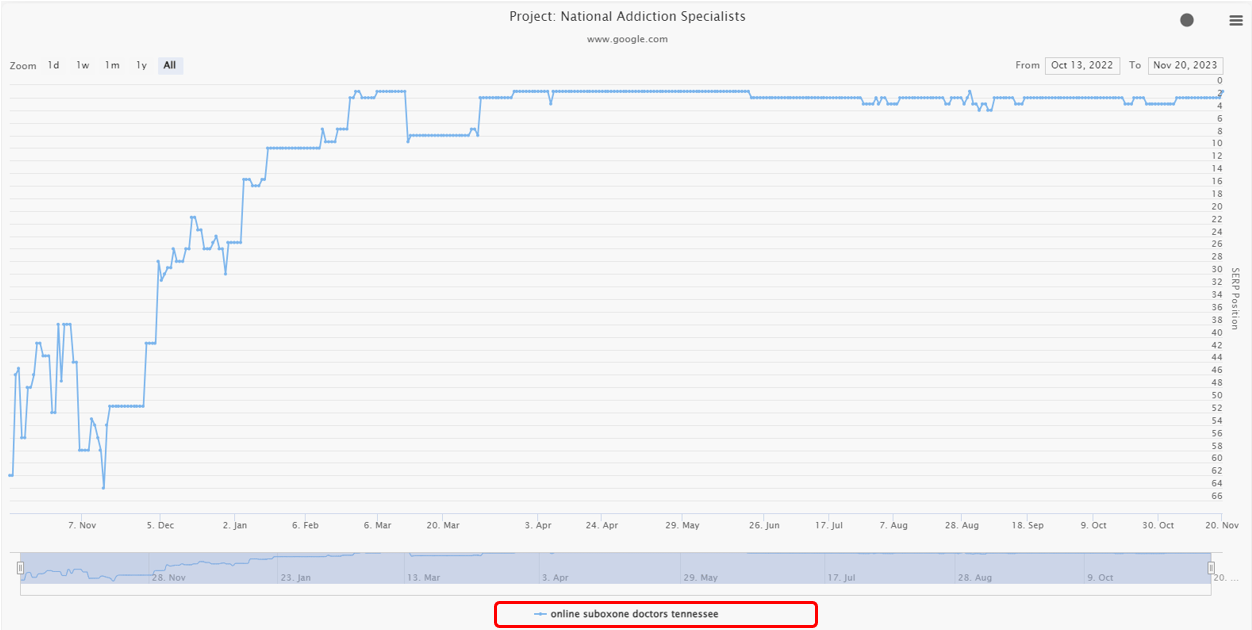Open the chart hamburger context menu
This screenshot has height=630, width=1252.
point(1235,20)
